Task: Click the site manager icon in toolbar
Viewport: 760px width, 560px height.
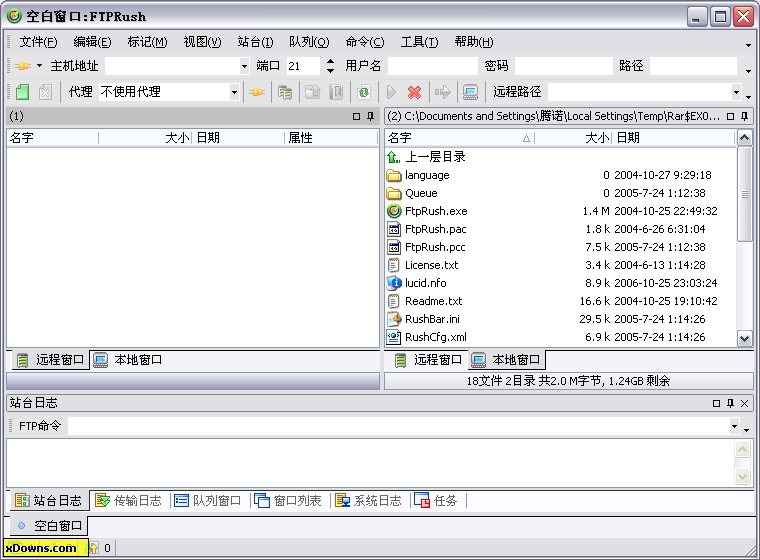Action: [285, 92]
